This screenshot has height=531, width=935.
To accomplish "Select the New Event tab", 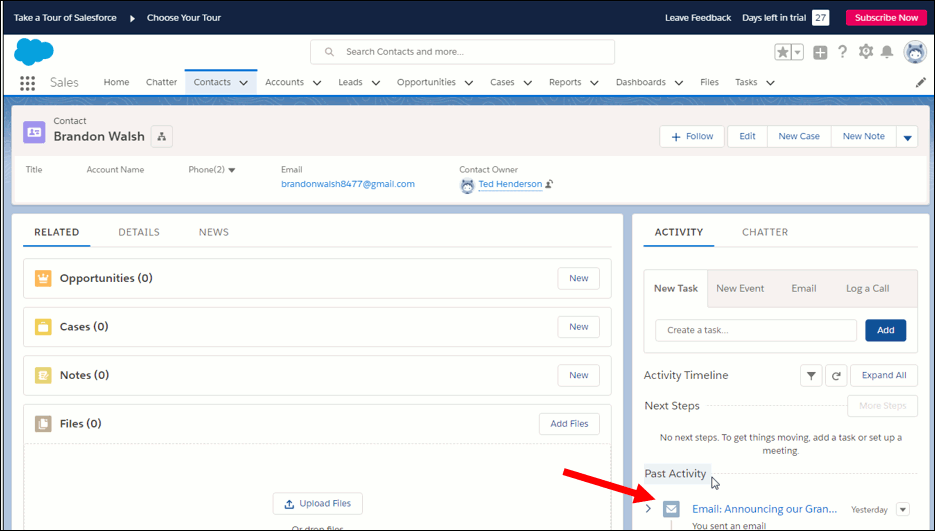I will click(x=740, y=288).
